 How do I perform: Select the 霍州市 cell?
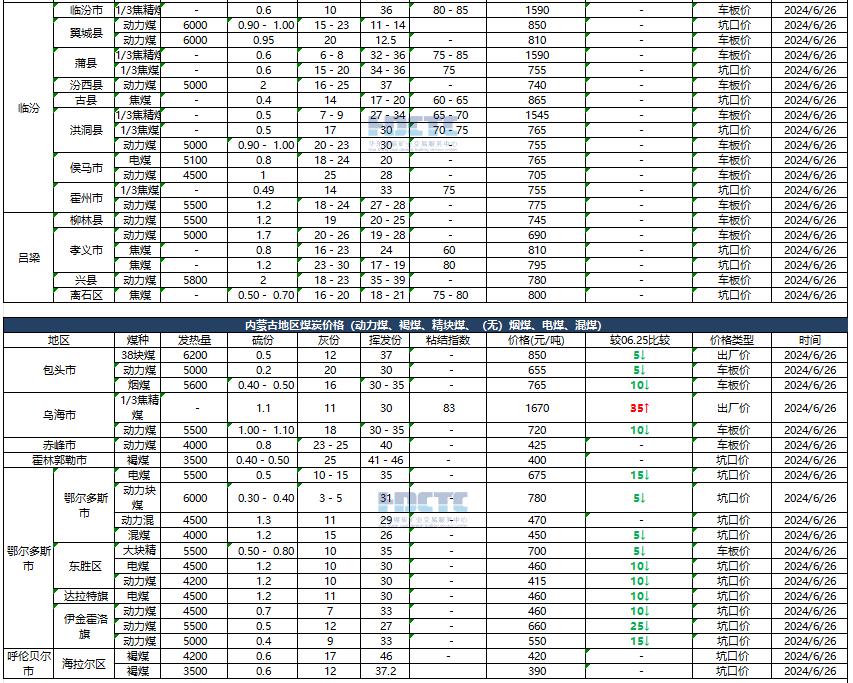84,197
